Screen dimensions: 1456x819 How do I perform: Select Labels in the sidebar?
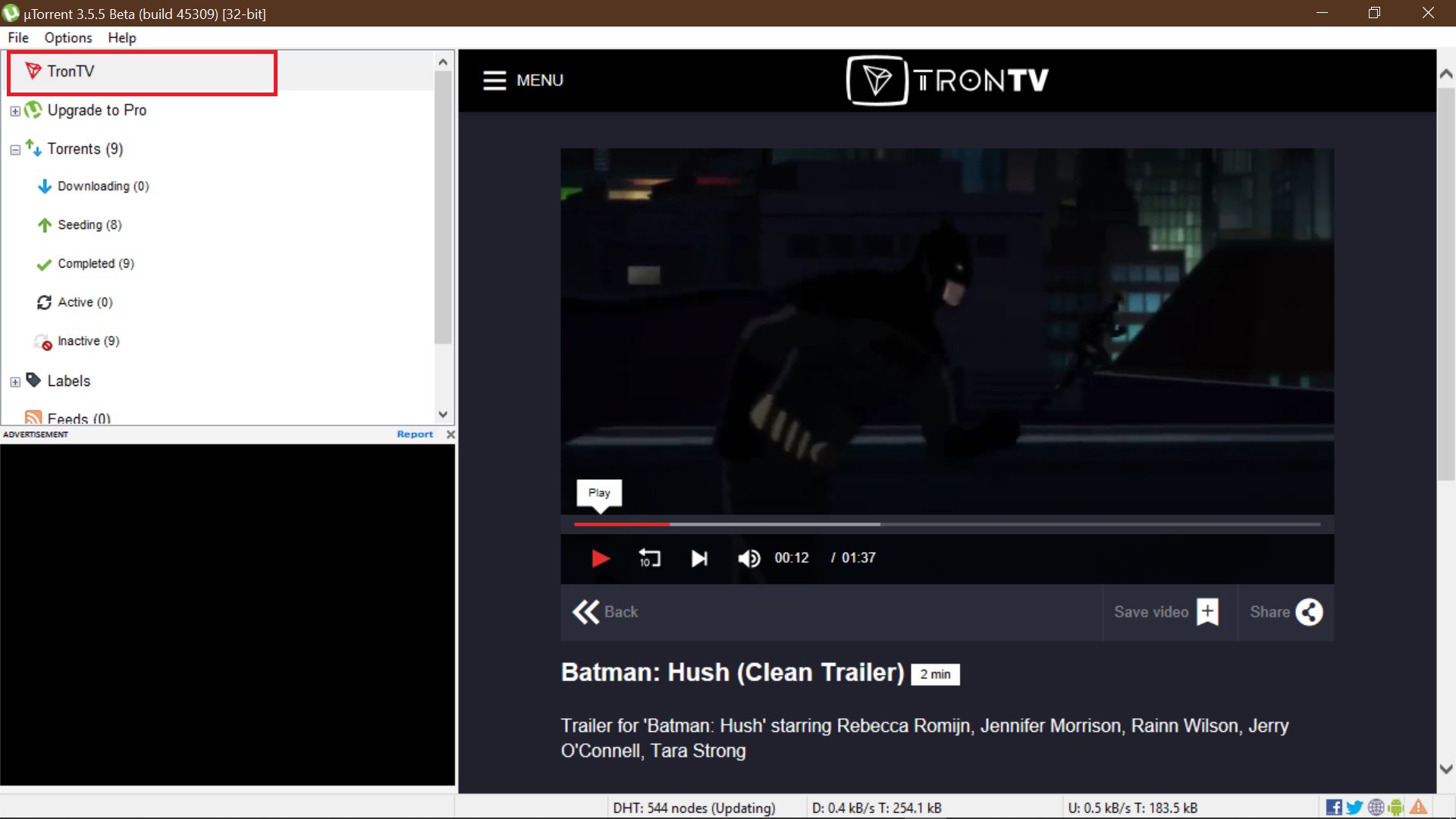point(68,381)
